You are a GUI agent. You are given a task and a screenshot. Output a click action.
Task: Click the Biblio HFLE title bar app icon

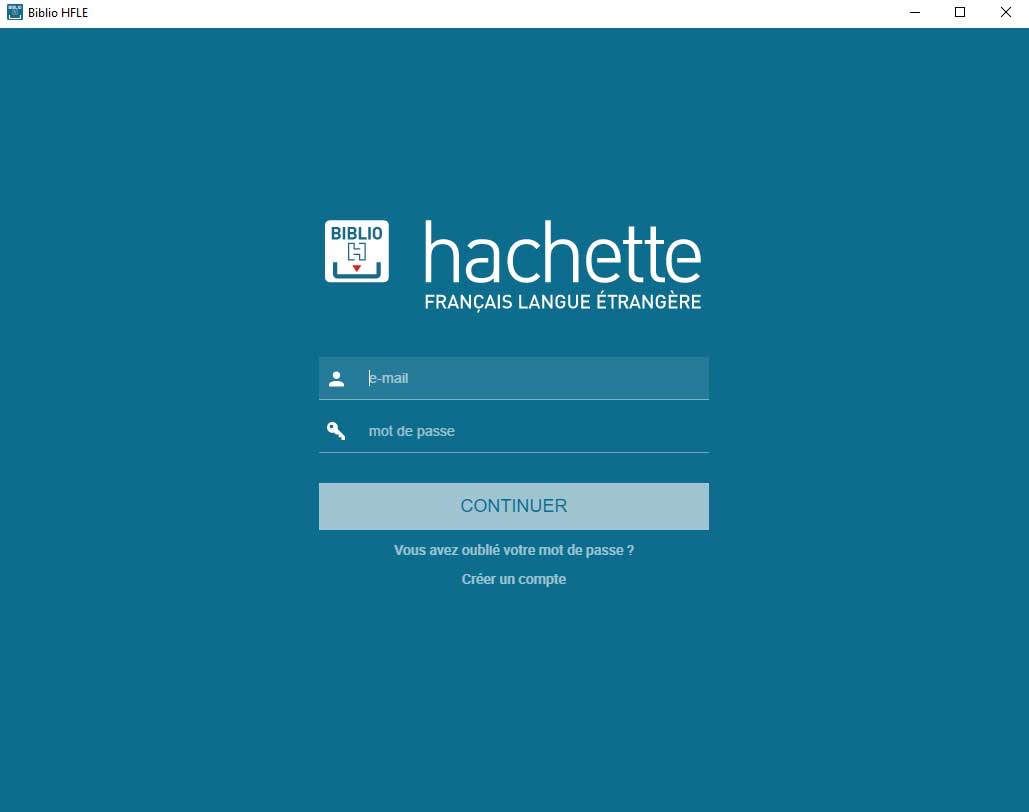click(x=14, y=12)
